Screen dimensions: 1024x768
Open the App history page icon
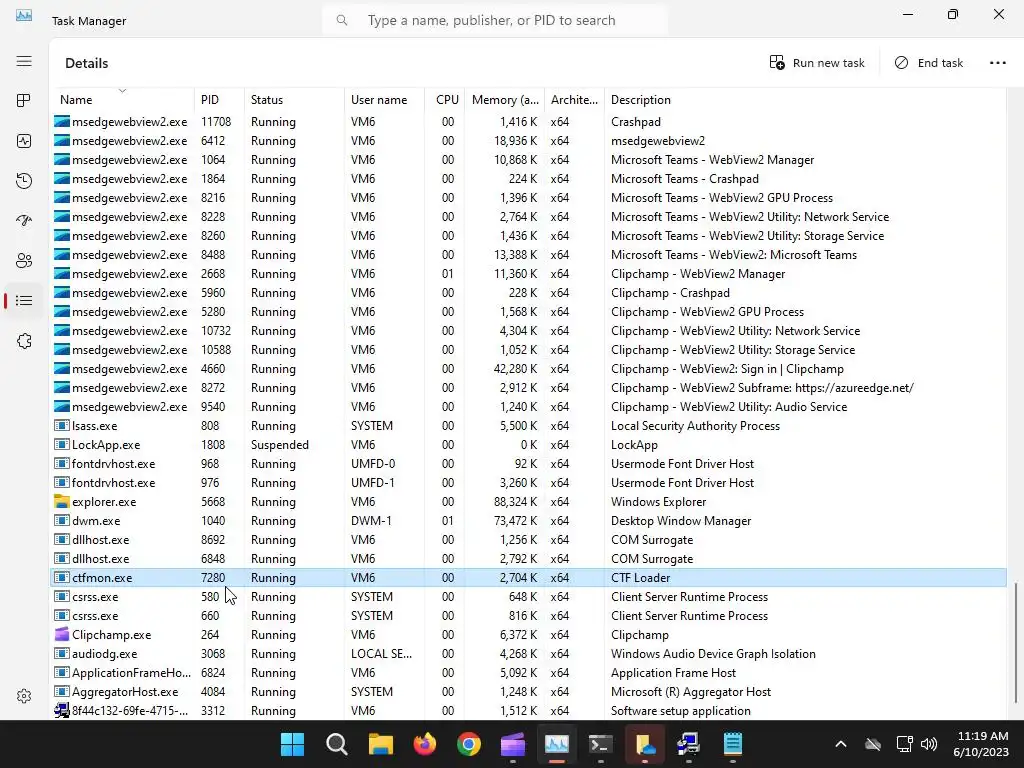[24, 181]
